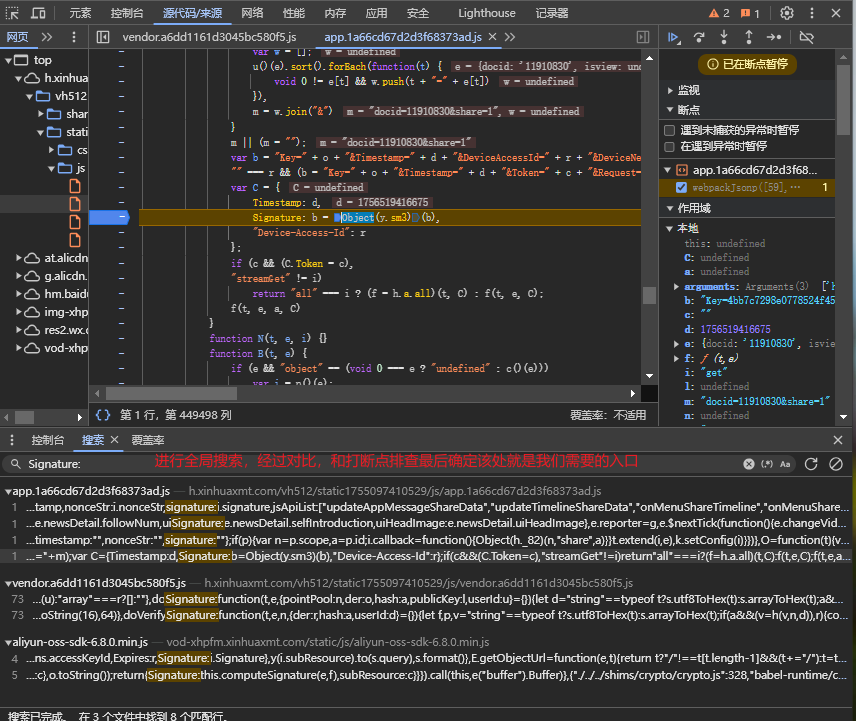Close the app.1a66cd67d2d3f68373ad.js editor tab
Screen dimensions: 856x721
click(x=492, y=37)
